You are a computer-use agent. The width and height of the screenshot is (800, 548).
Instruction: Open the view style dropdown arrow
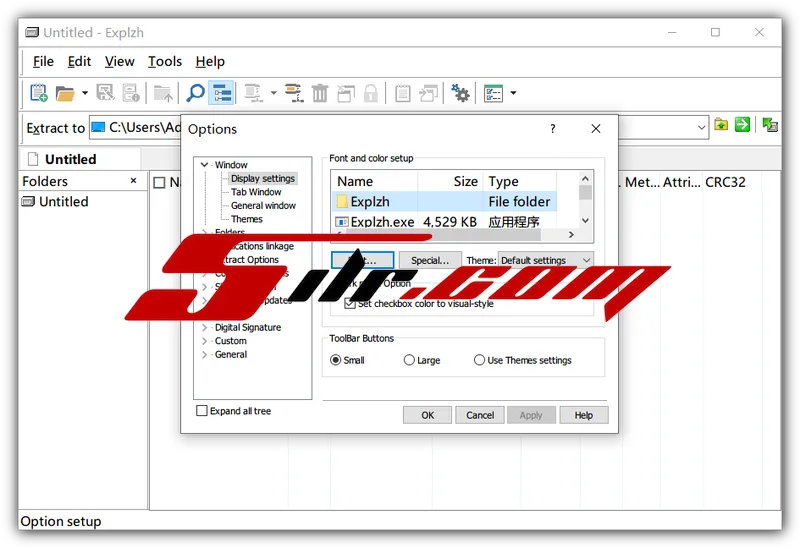click(x=513, y=93)
